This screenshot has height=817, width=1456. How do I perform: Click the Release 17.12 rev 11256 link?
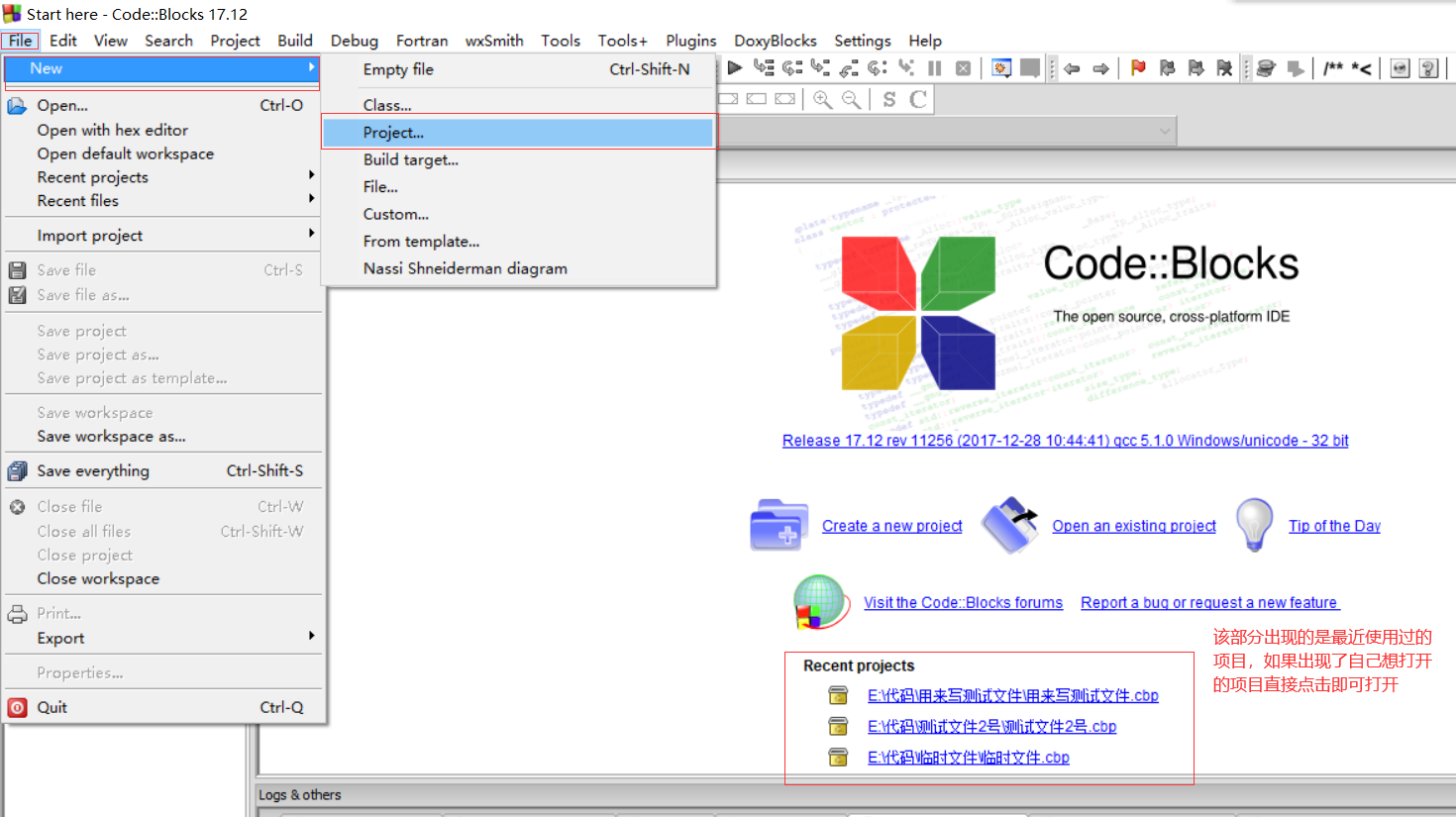coord(1065,441)
